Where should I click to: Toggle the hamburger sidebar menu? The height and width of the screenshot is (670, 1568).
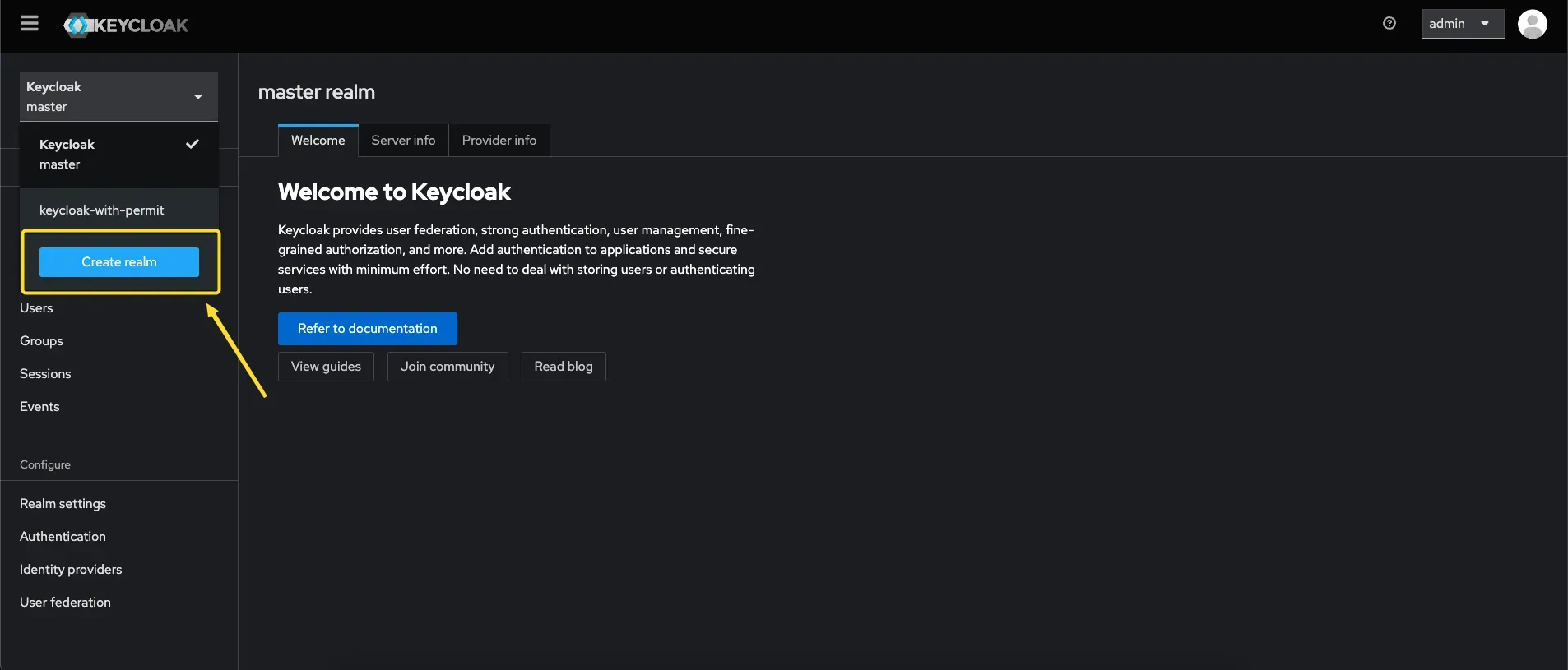point(30,24)
